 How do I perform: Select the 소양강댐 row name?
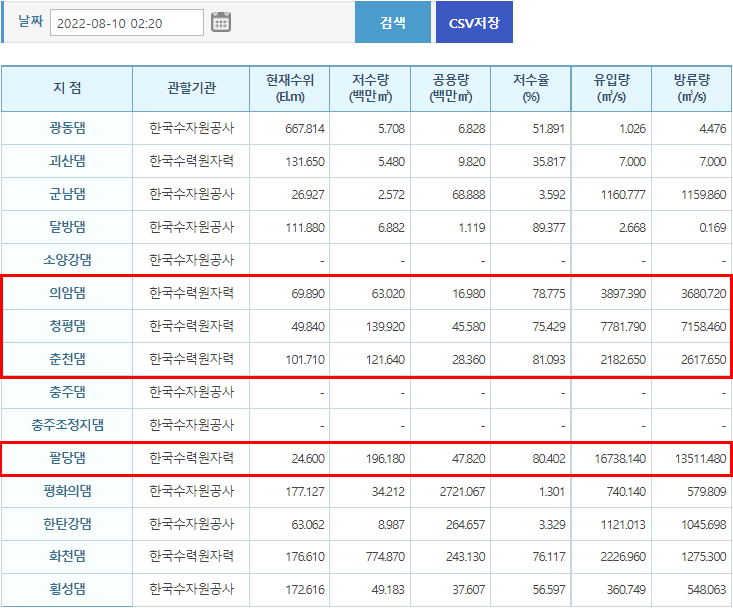click(67, 260)
